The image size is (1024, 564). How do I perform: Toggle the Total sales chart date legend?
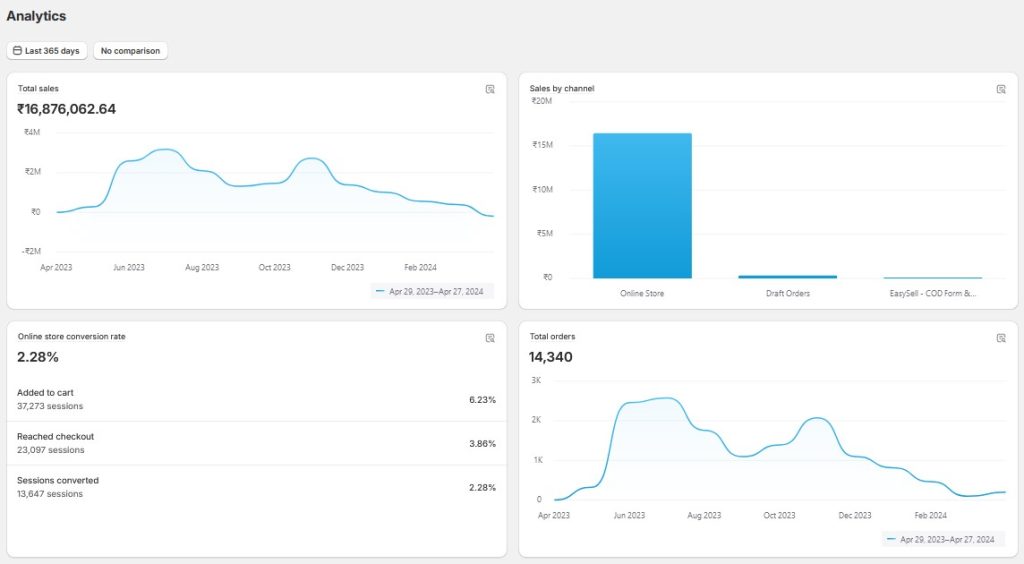click(x=430, y=292)
